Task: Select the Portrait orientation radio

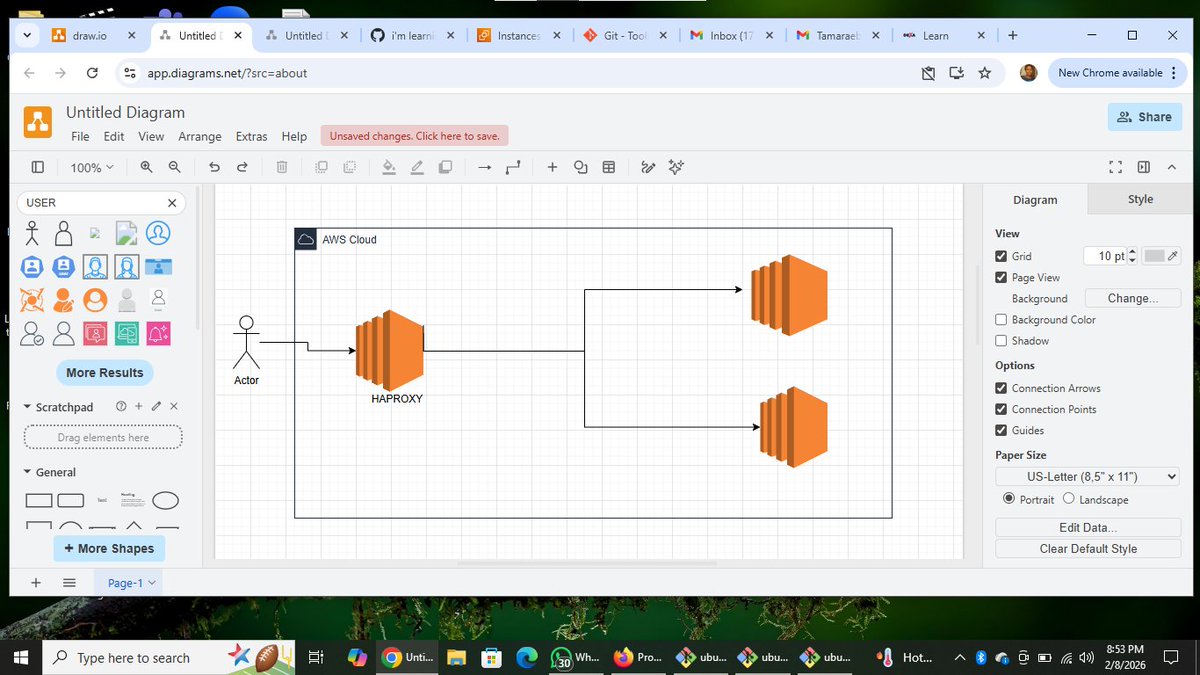Action: point(1008,499)
